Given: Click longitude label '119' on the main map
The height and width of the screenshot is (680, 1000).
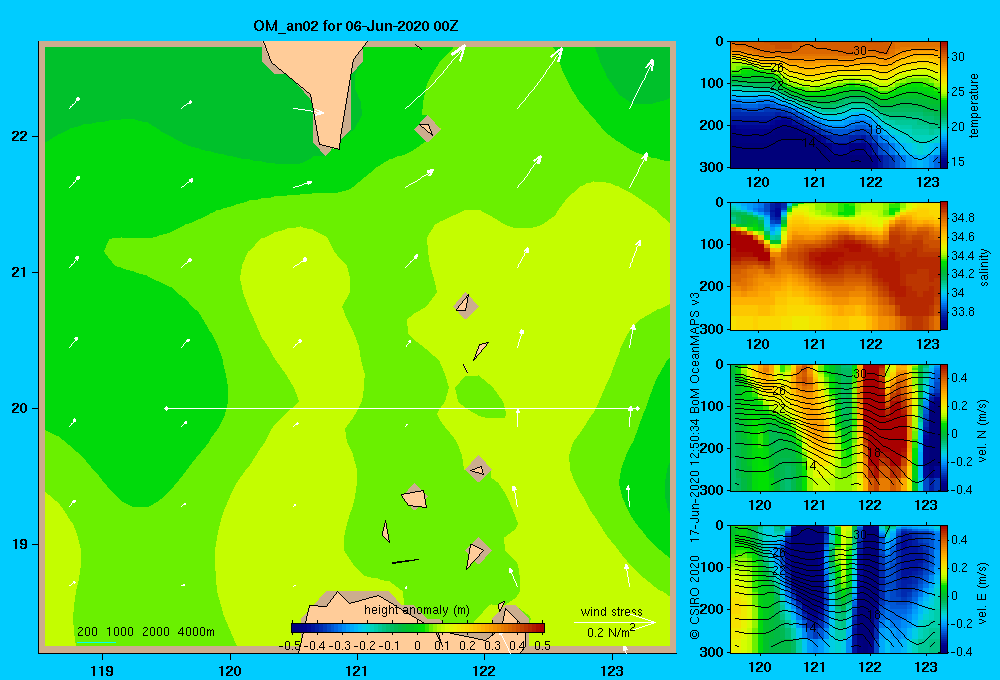Looking at the screenshot, I should (x=102, y=670).
